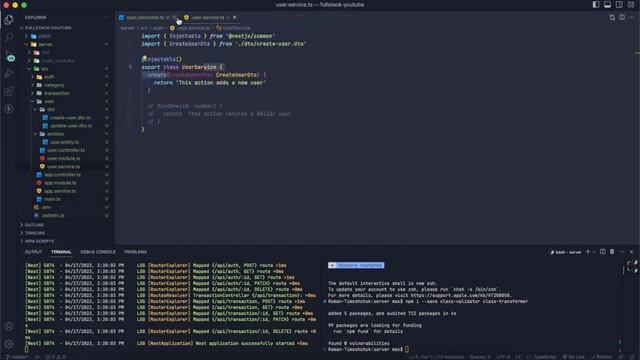Close the user.service.ts tab
This screenshot has width=640, height=360.
point(234,18)
